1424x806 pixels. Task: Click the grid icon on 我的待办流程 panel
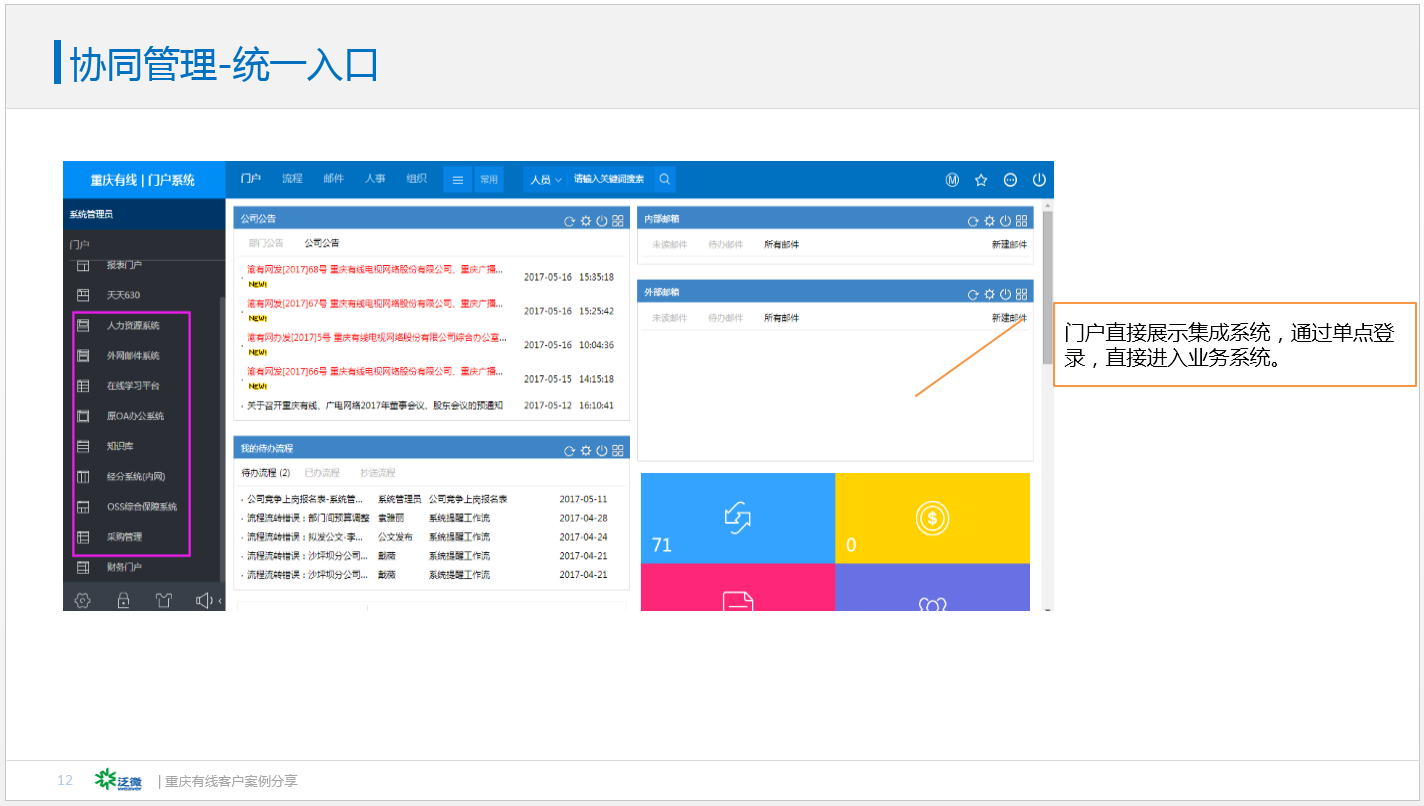[618, 451]
